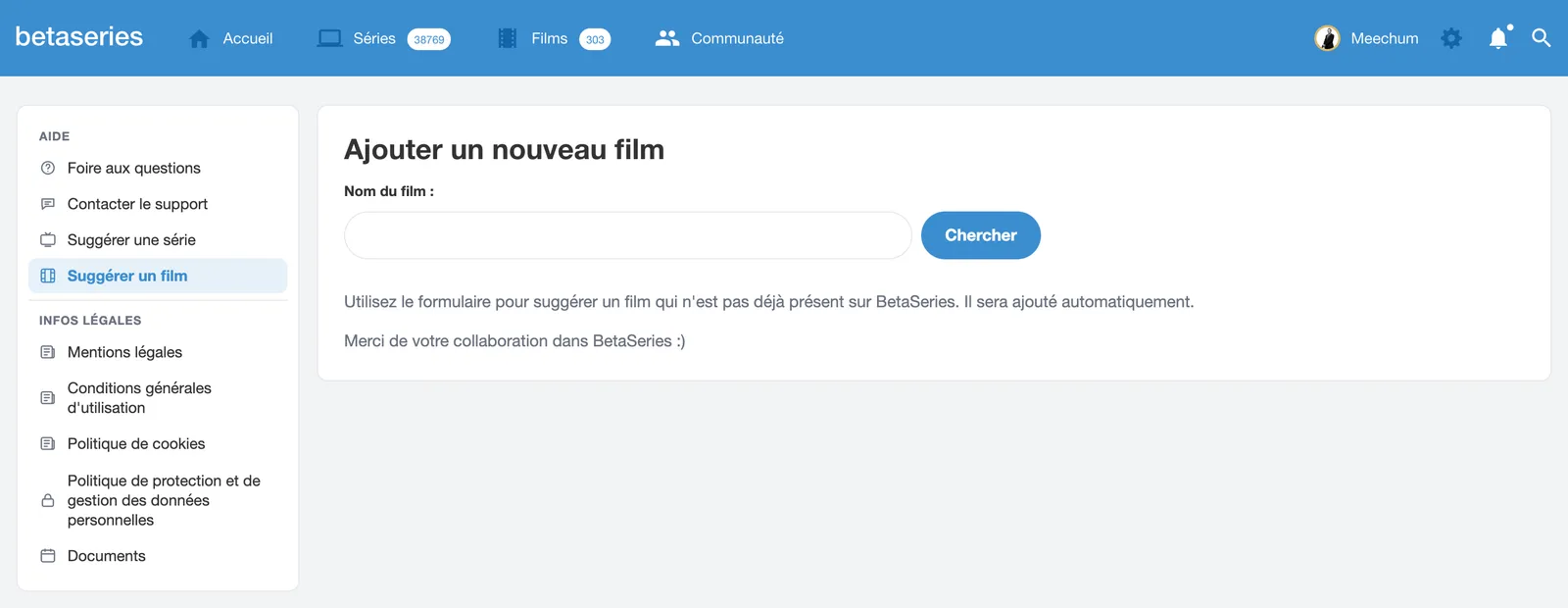
Task: Click the Meechum profile avatar
Action: [1327, 38]
